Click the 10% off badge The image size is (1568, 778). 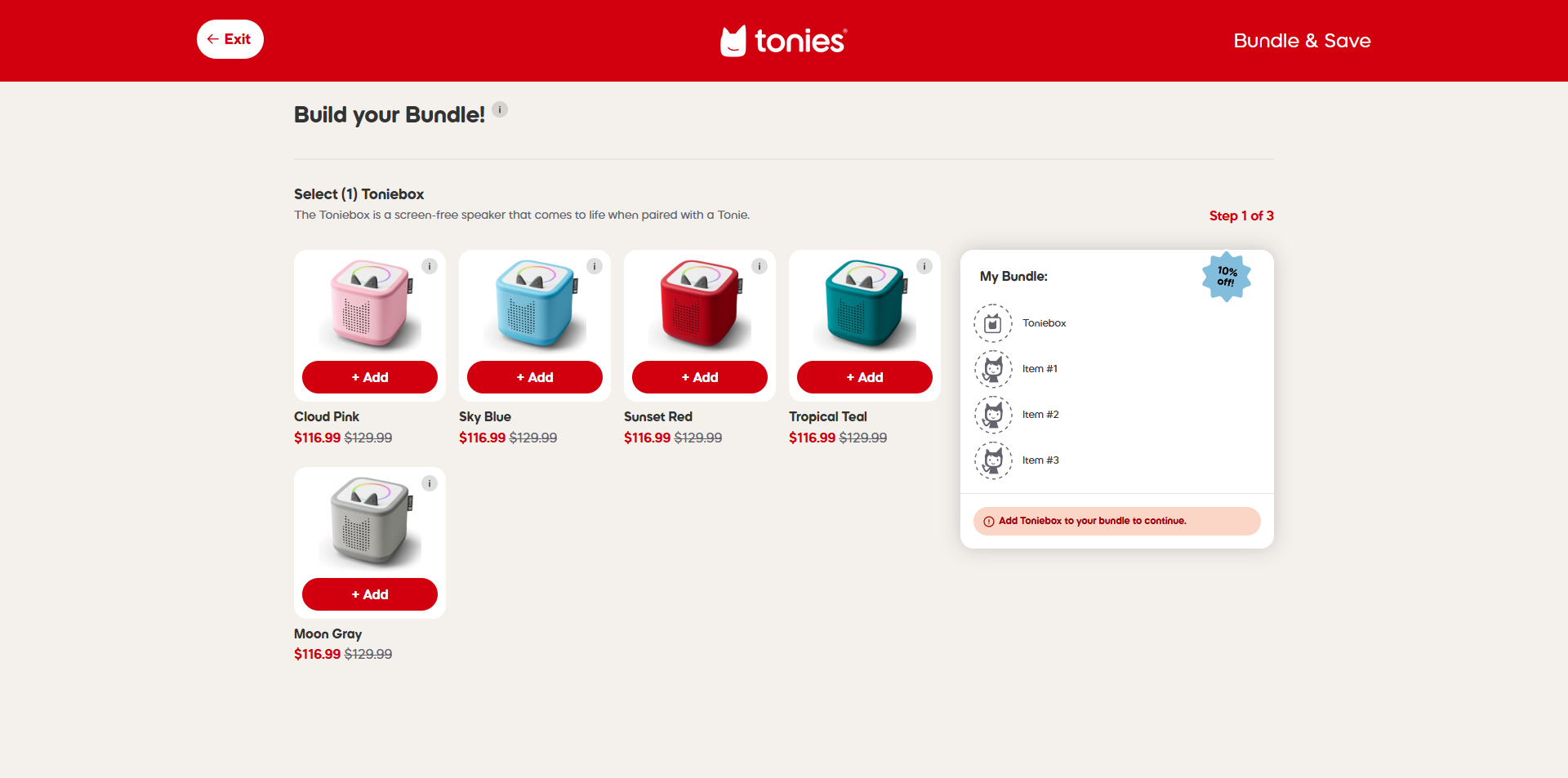click(1227, 277)
